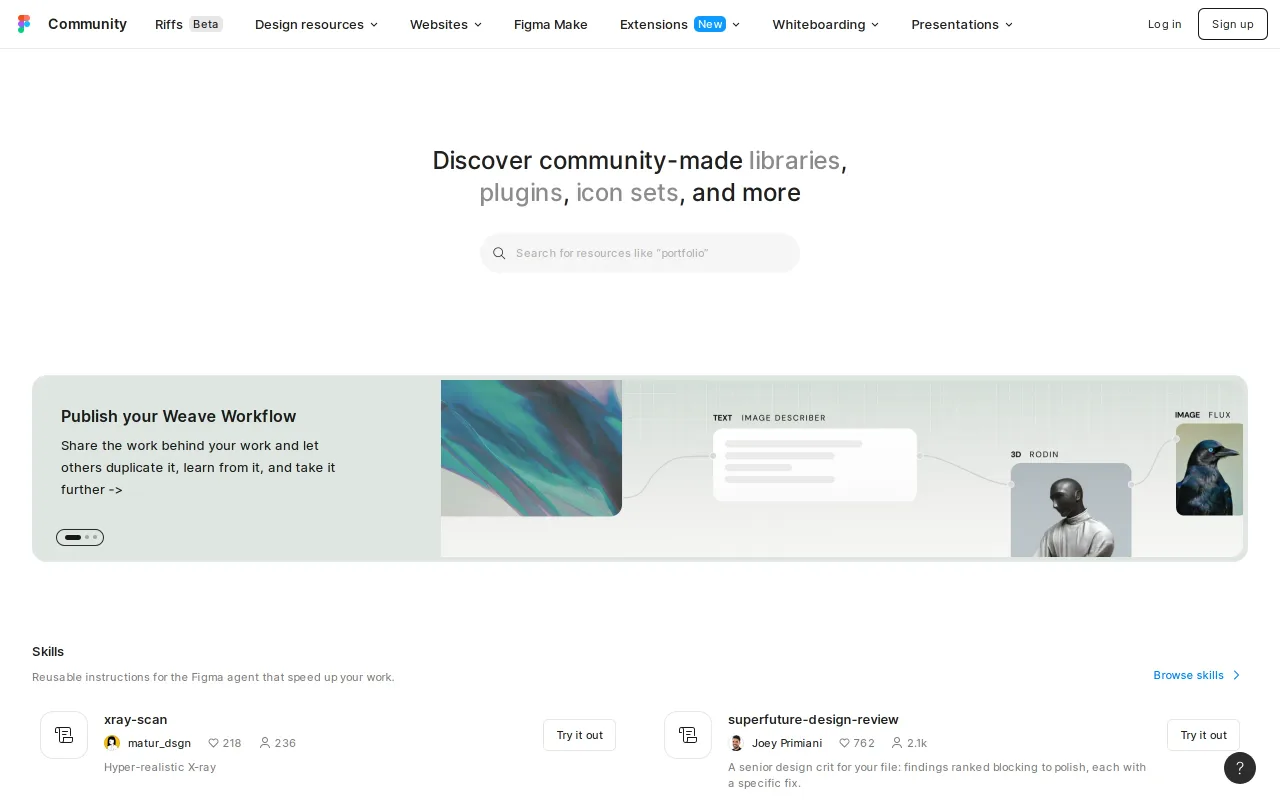1280x800 pixels.
Task: Click the abstract teal artwork thumbnail
Action: click(531, 448)
